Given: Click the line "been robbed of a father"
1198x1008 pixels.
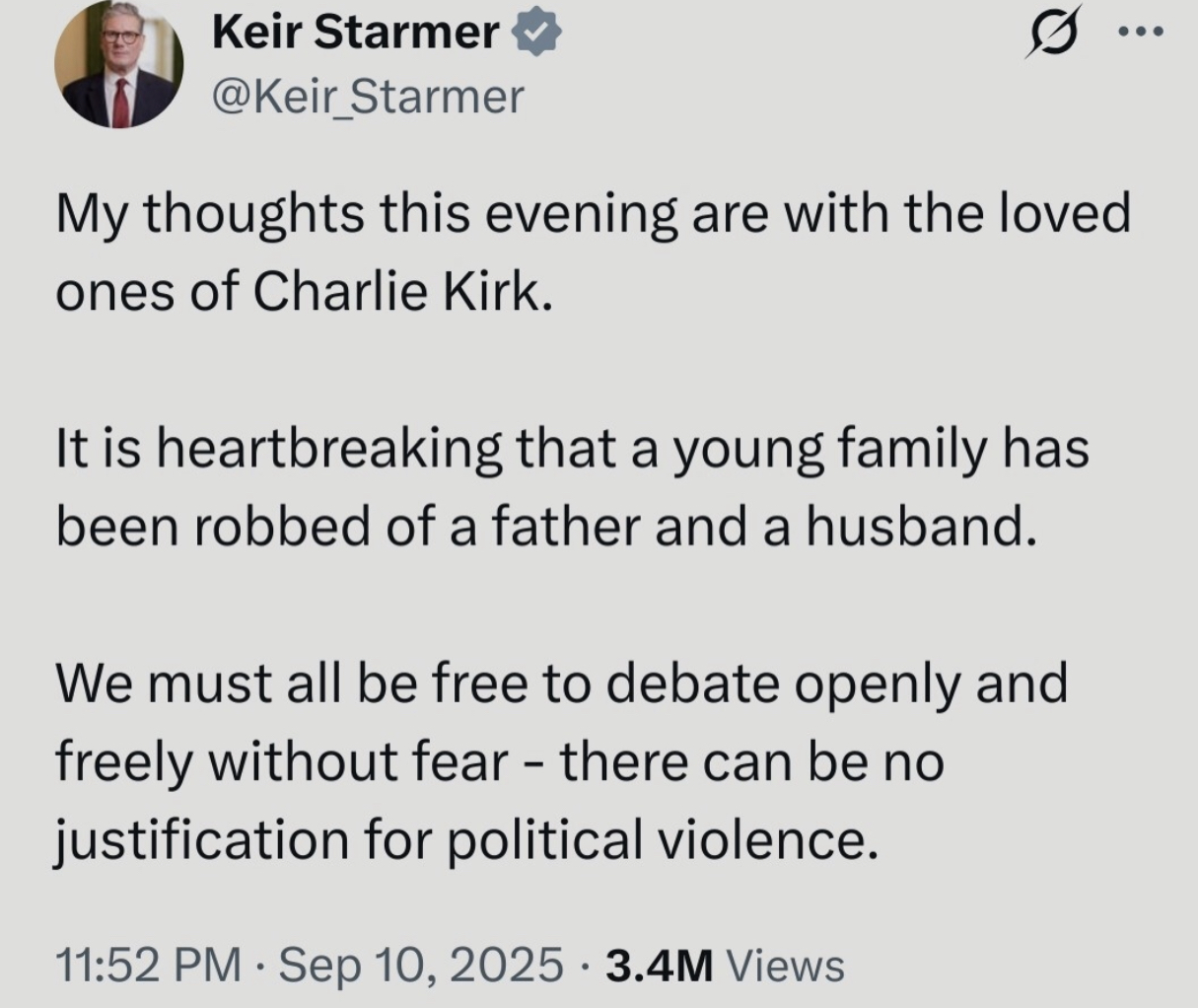Looking at the screenshot, I should pyautogui.click(x=547, y=528).
